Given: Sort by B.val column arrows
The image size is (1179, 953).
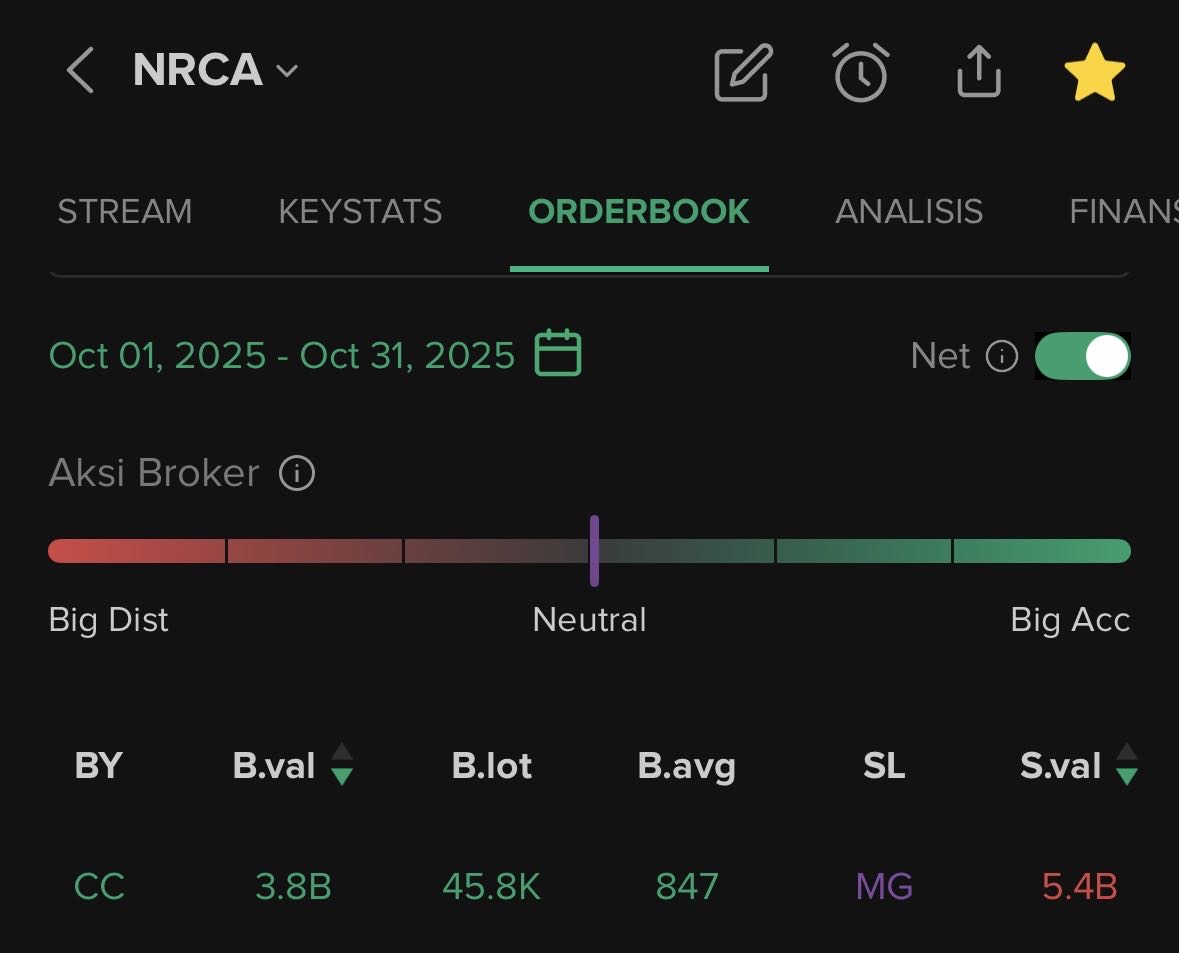Looking at the screenshot, I should point(342,765).
